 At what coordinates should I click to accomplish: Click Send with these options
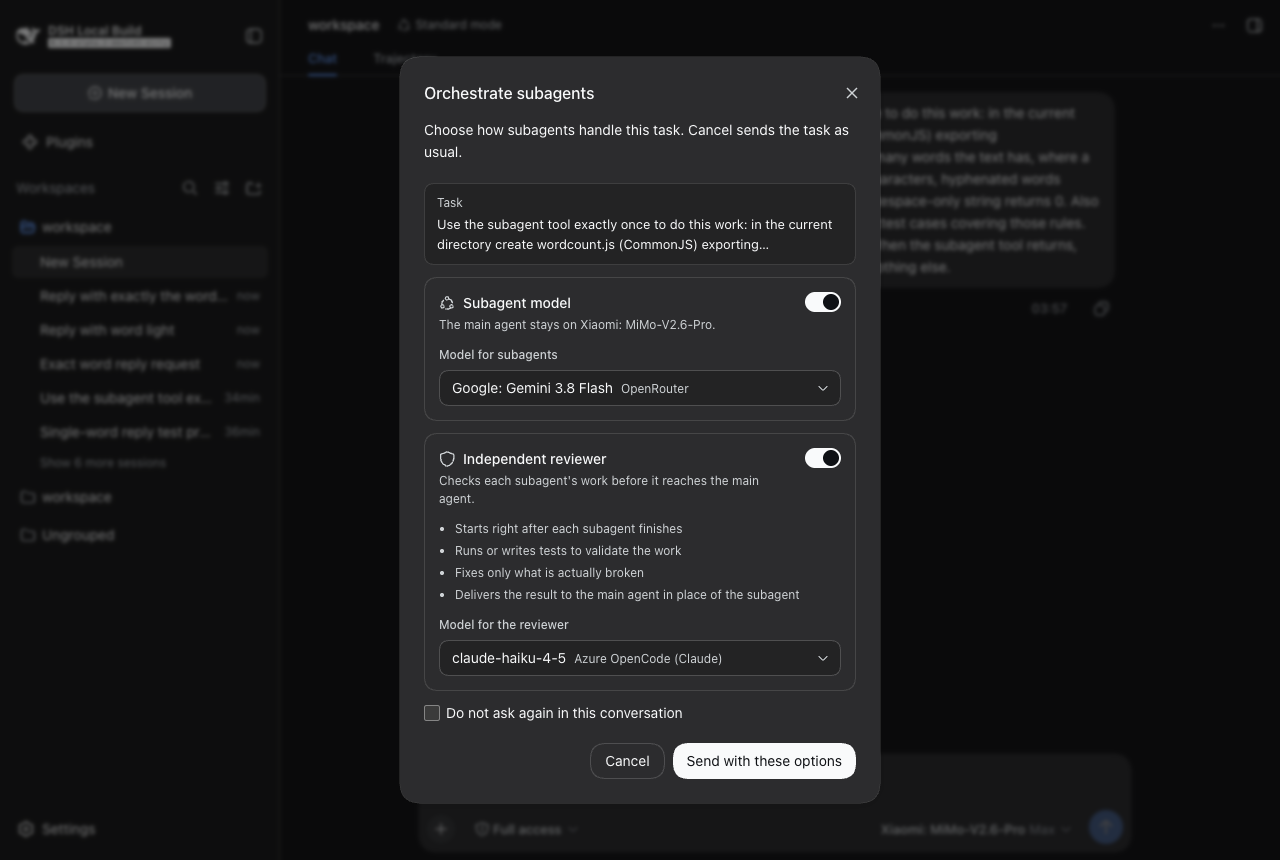pyautogui.click(x=764, y=761)
